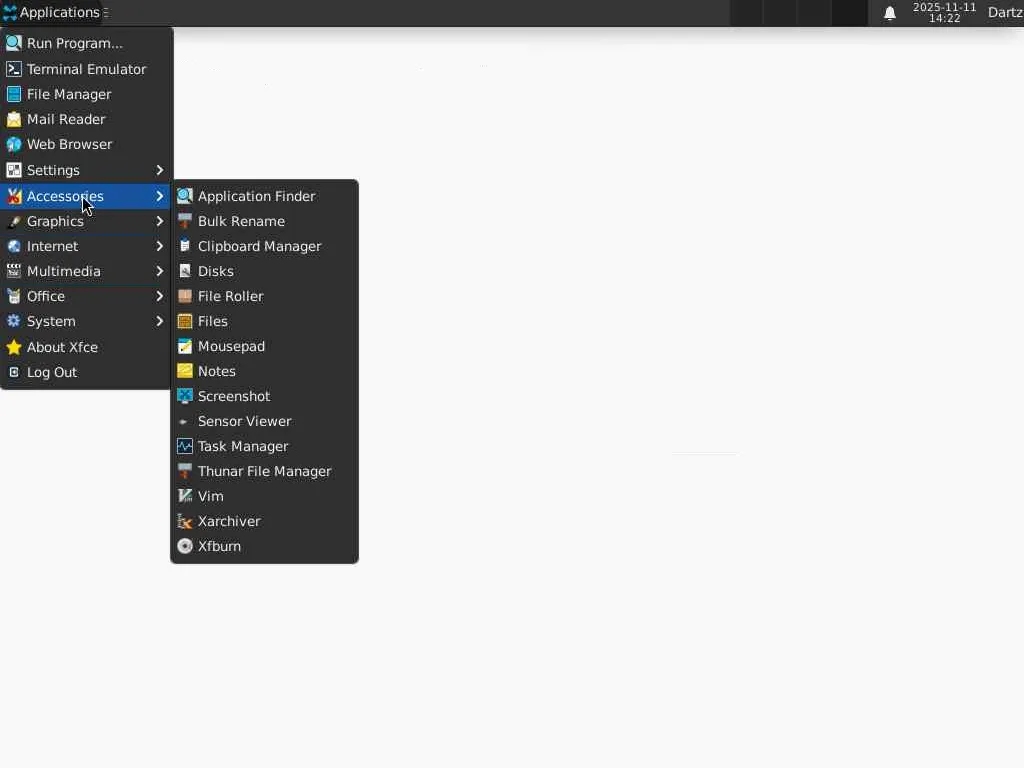Click the Notes yellow sticky icon
The image size is (1024, 768).
[185, 371]
